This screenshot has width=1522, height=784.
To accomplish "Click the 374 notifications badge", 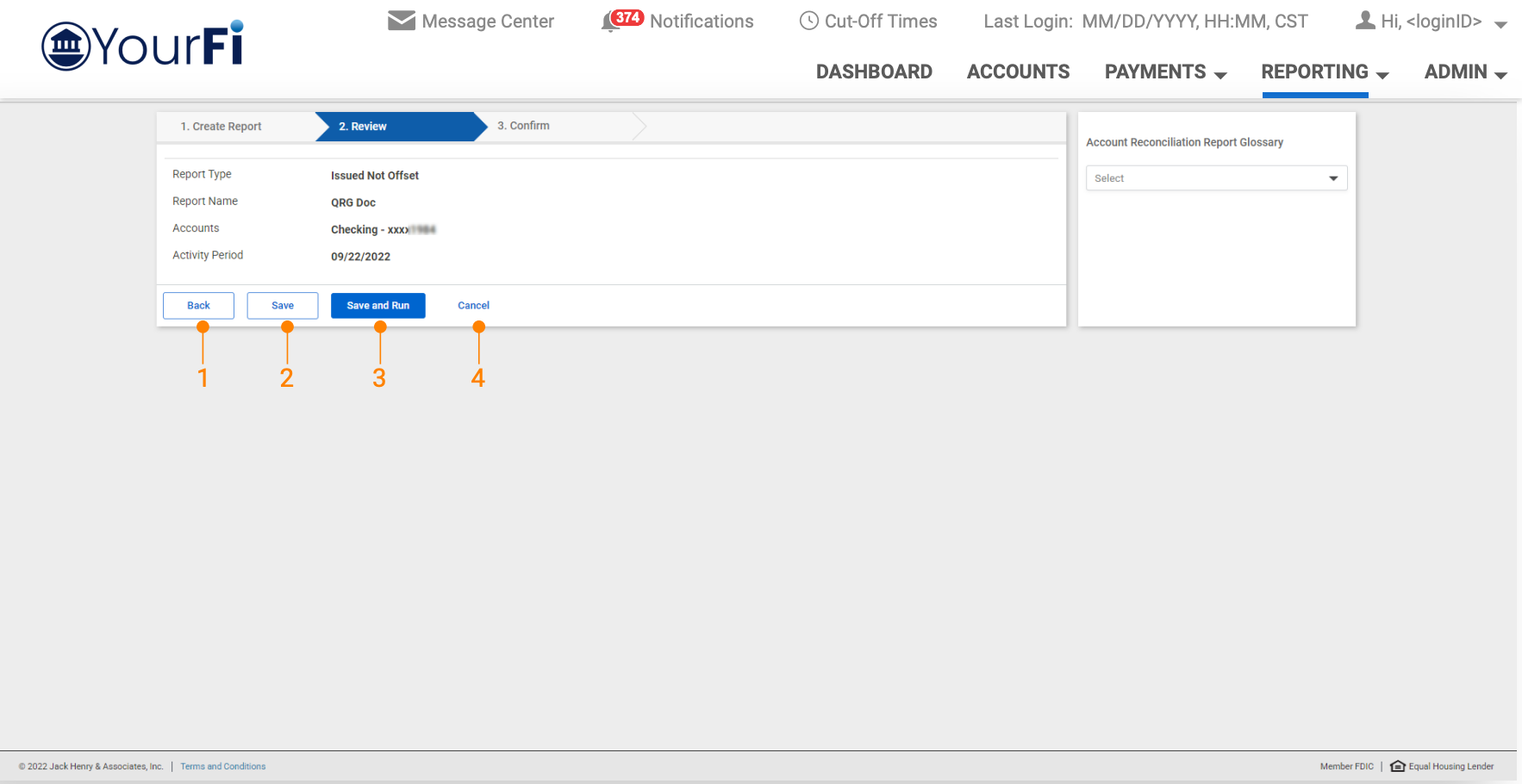I will click(x=628, y=17).
